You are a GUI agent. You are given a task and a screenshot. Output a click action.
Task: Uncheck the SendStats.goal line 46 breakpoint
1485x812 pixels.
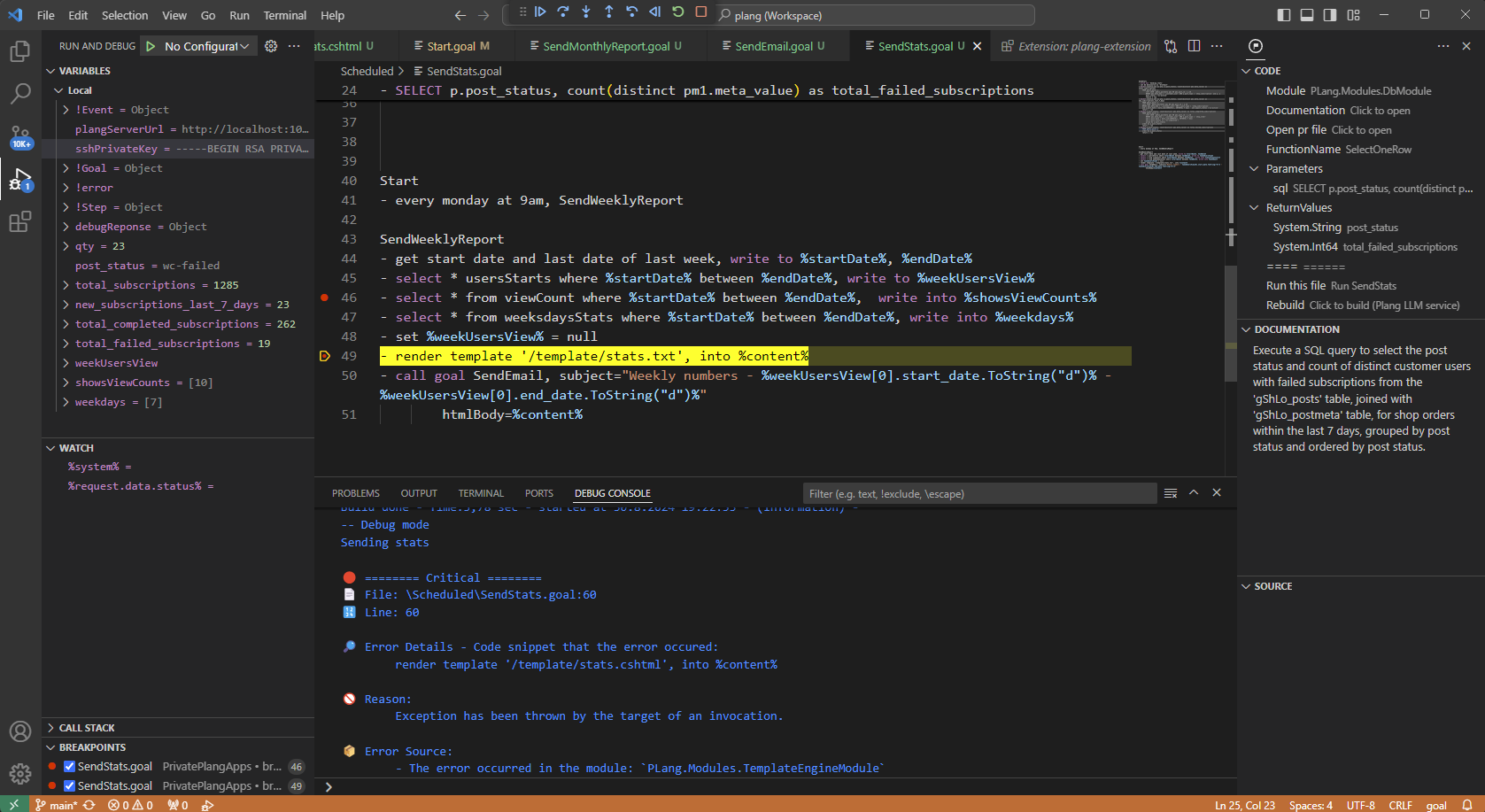[x=69, y=767]
